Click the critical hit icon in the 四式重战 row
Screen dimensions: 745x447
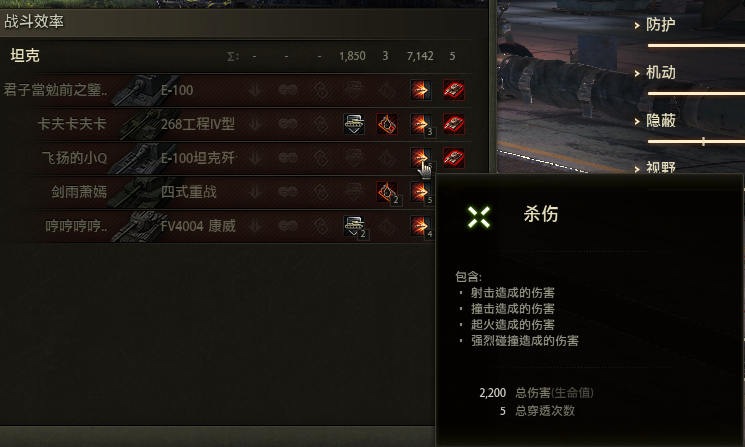click(387, 192)
